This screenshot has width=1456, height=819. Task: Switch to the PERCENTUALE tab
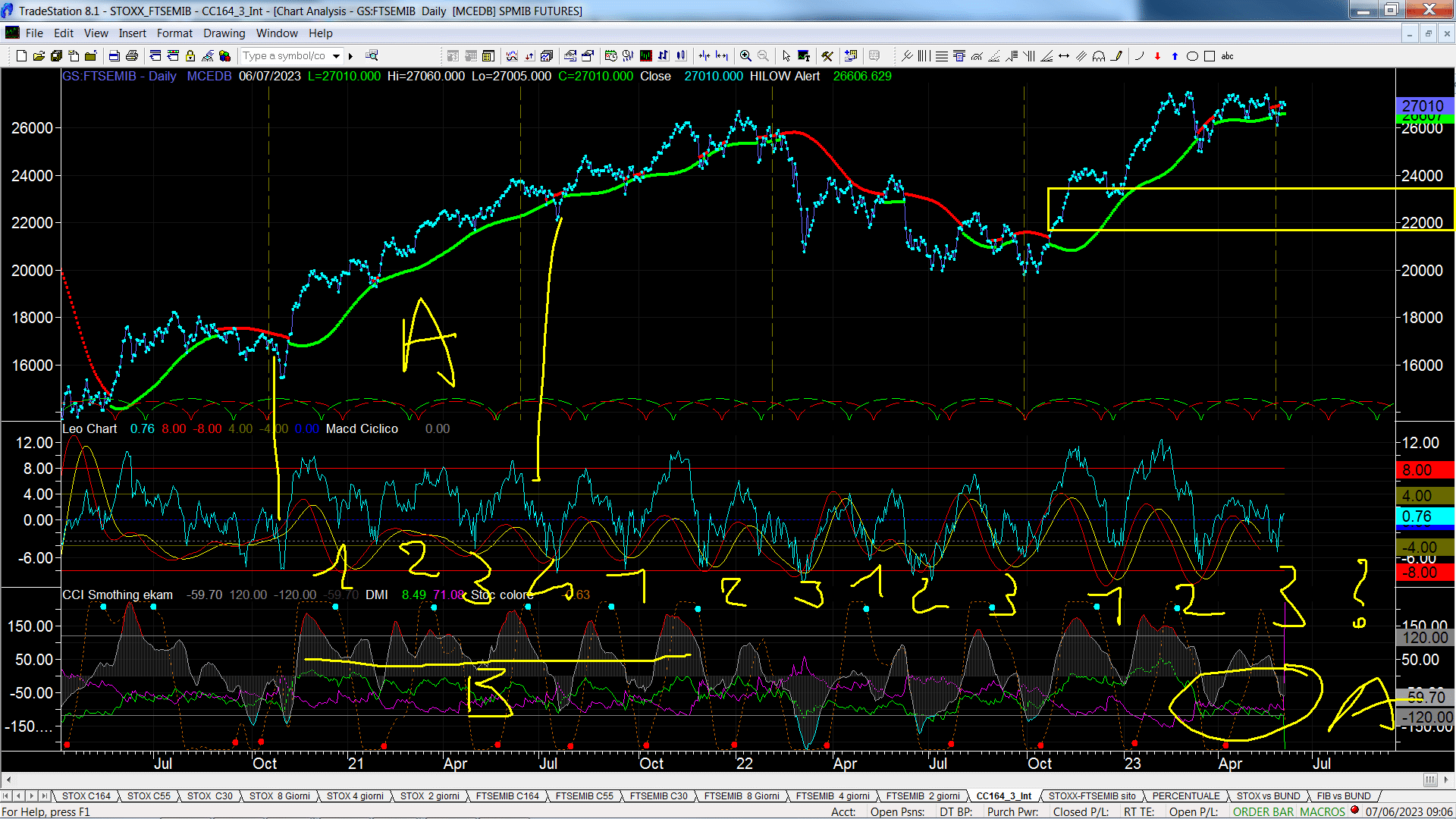point(1186,796)
